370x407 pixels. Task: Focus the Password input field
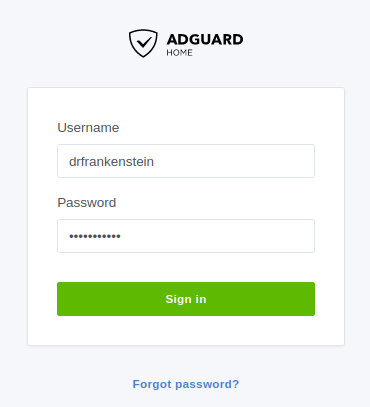[x=186, y=236]
